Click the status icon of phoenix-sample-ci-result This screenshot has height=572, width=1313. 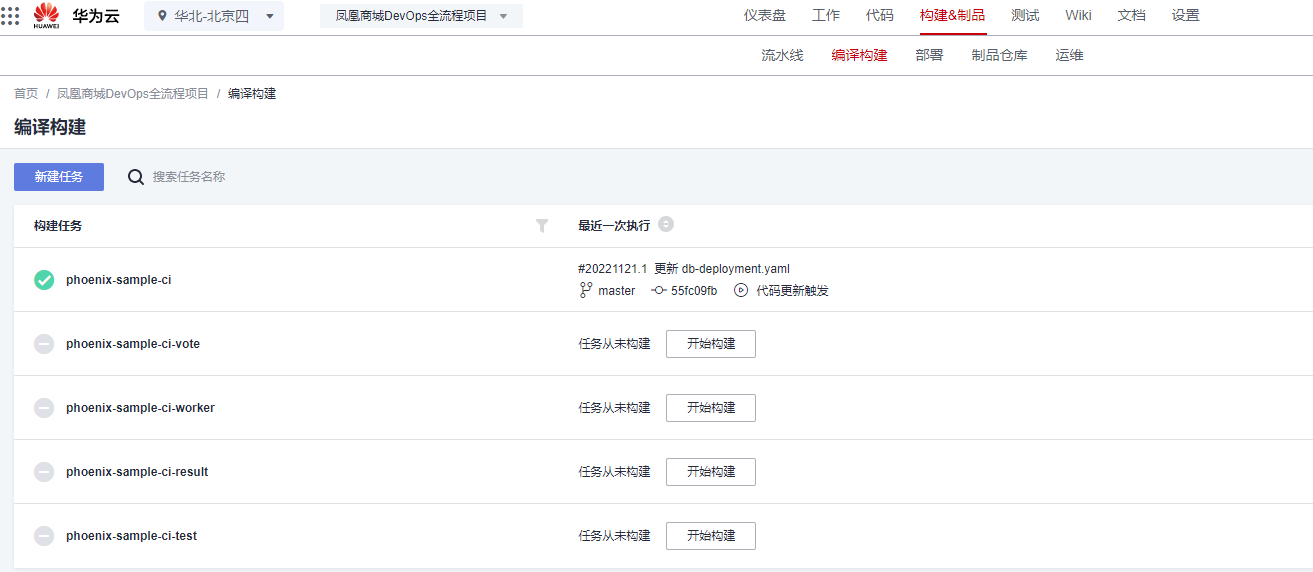[44, 472]
